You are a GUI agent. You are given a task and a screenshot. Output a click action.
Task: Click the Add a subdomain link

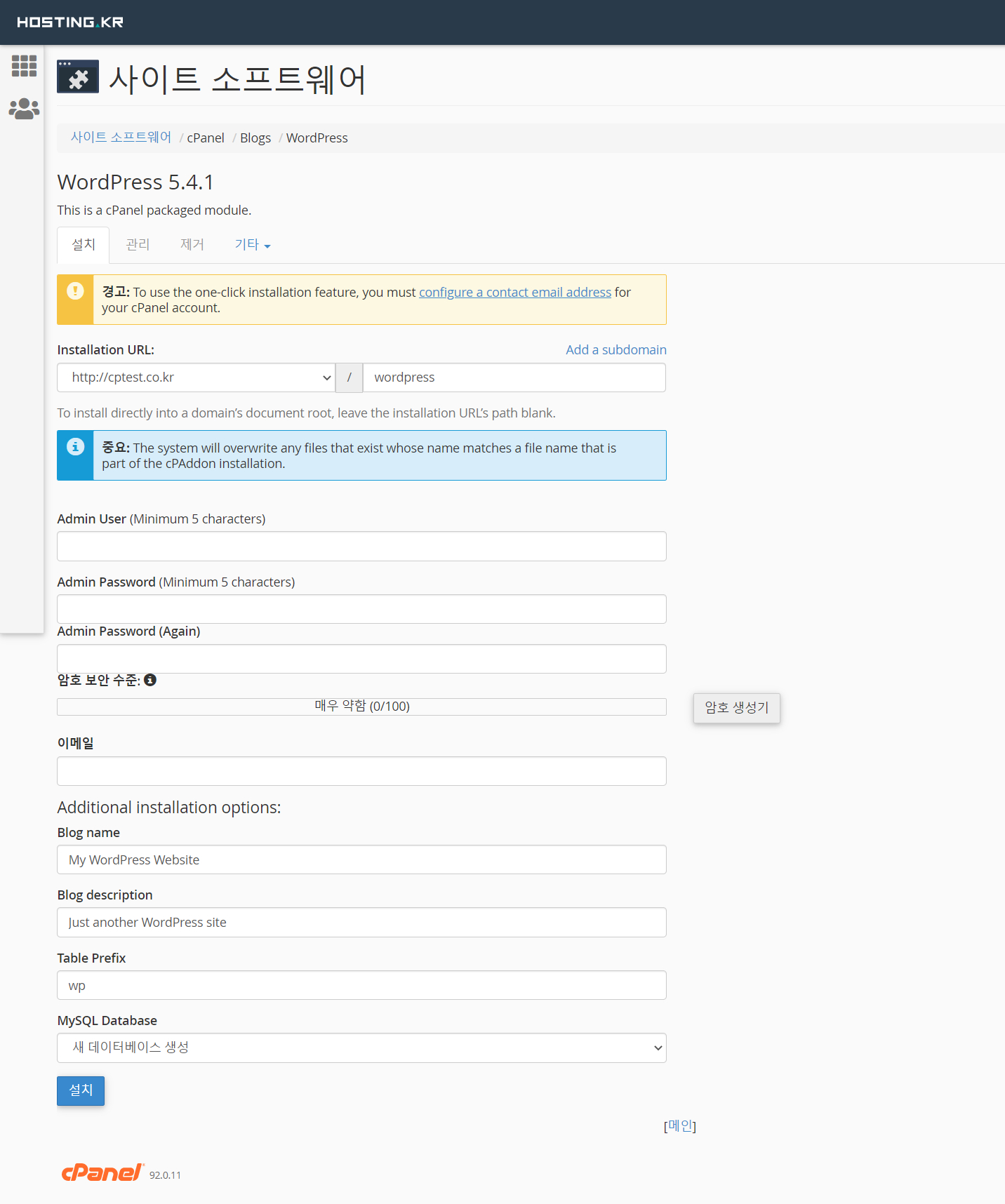tap(616, 350)
